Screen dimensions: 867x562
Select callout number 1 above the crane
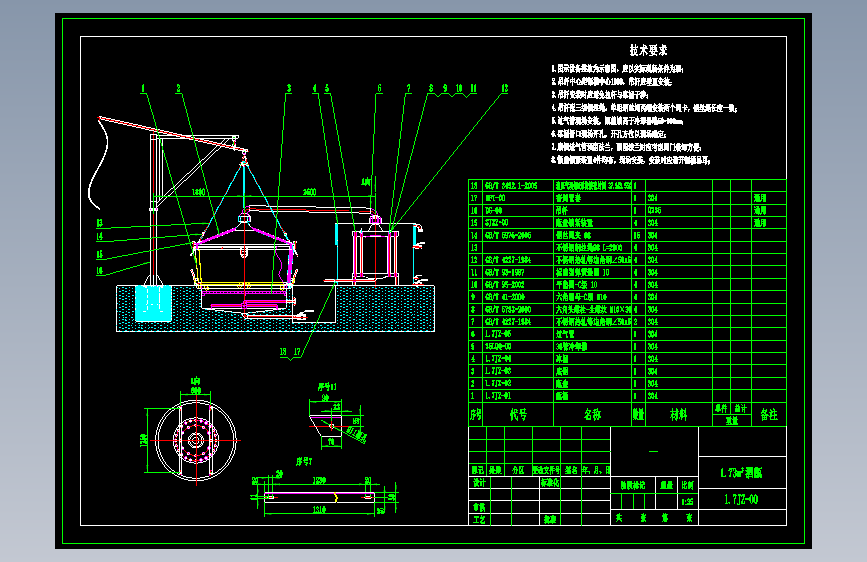tap(143, 88)
